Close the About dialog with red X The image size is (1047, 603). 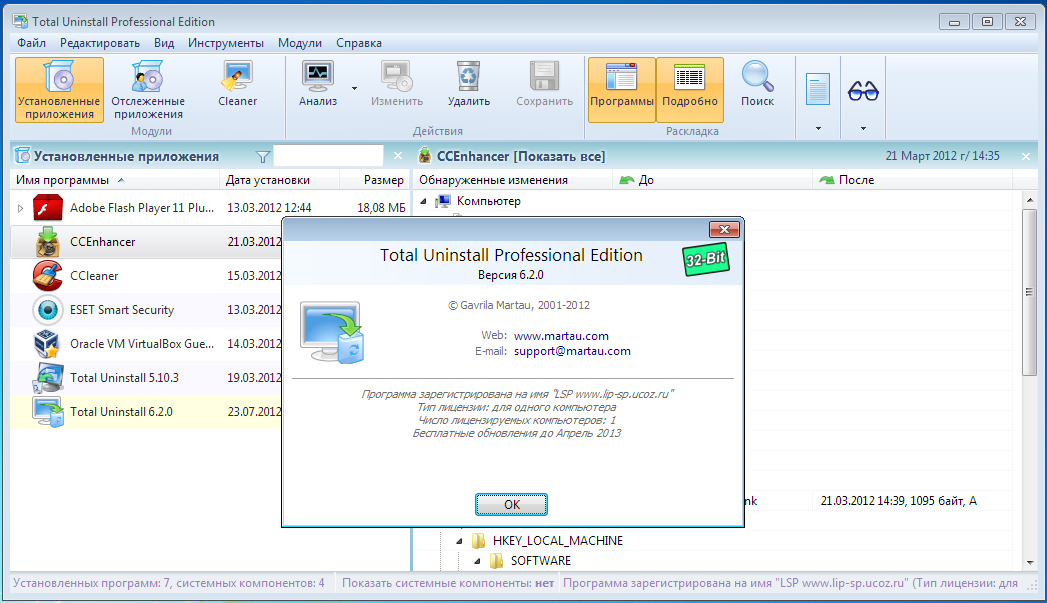[x=724, y=230]
